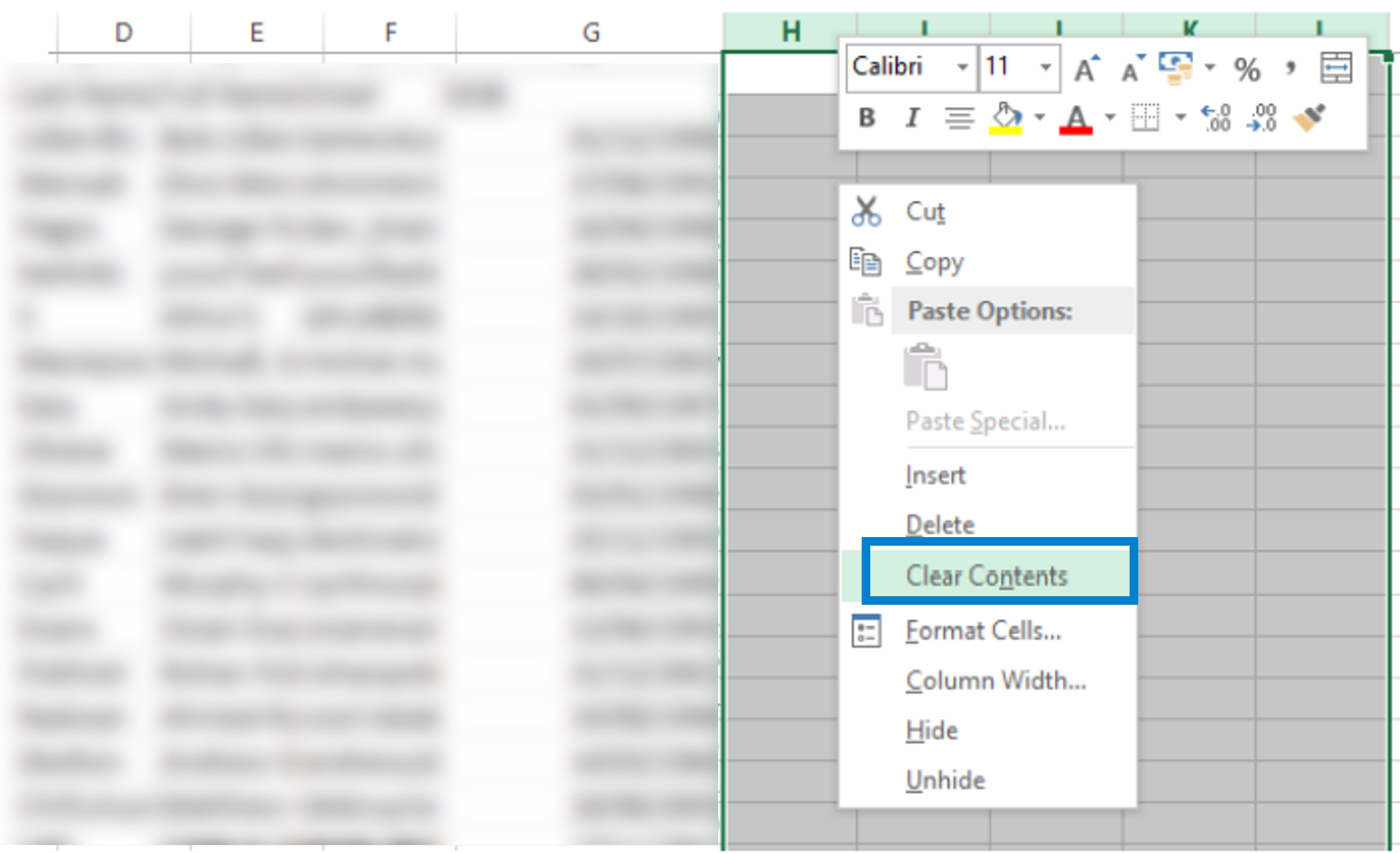Click Merge and Center icon

pyautogui.click(x=1336, y=68)
